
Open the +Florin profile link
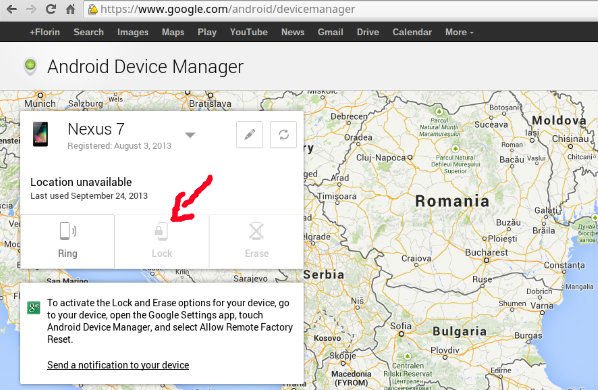[x=45, y=32]
